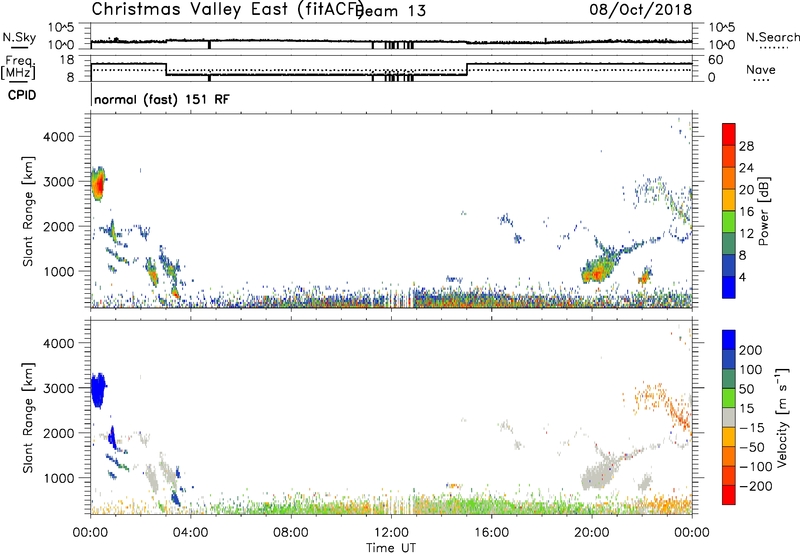Click the '08:00' time axis tick label
This screenshot has width=800, height=554.
point(291,533)
